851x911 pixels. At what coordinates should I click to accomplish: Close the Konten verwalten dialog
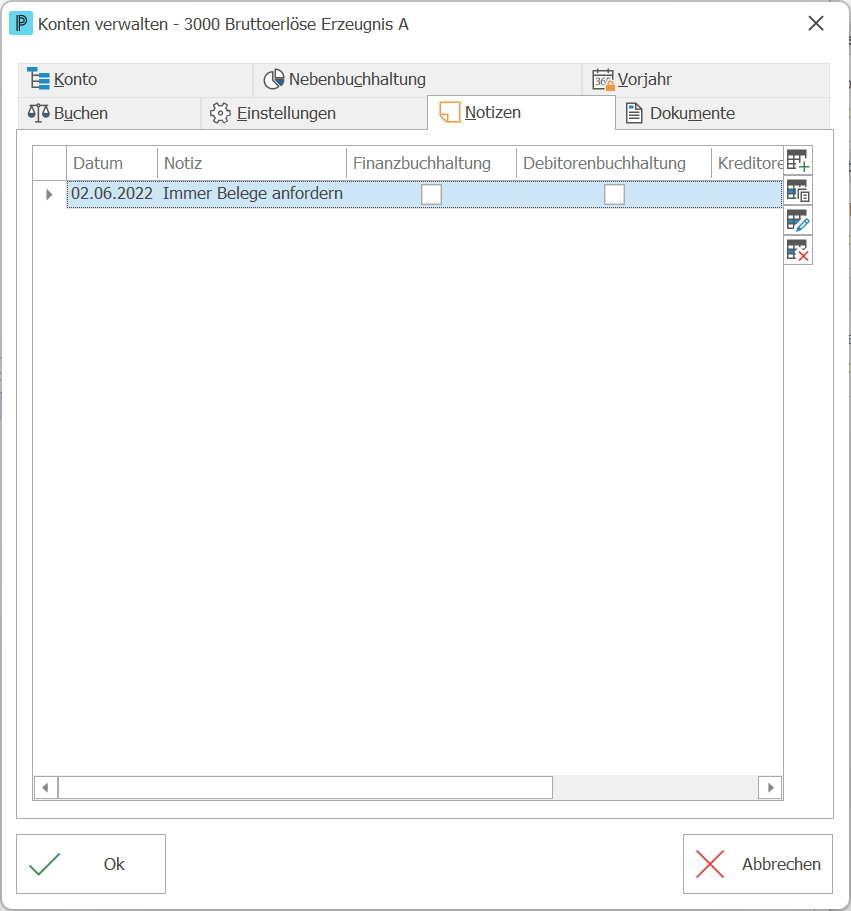click(x=816, y=24)
